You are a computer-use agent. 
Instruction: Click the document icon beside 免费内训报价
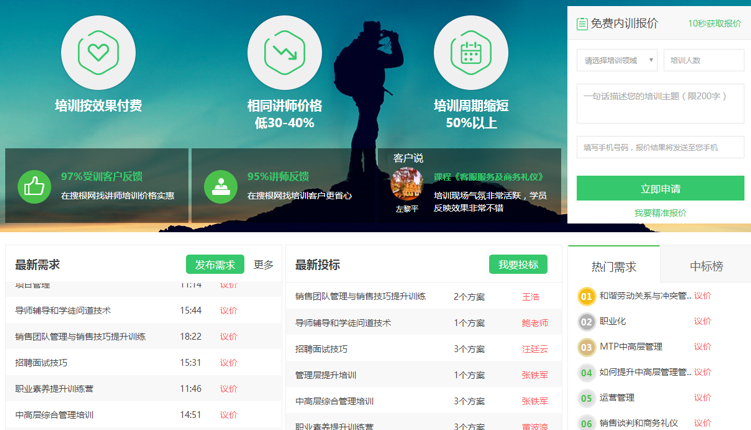pyautogui.click(x=582, y=23)
